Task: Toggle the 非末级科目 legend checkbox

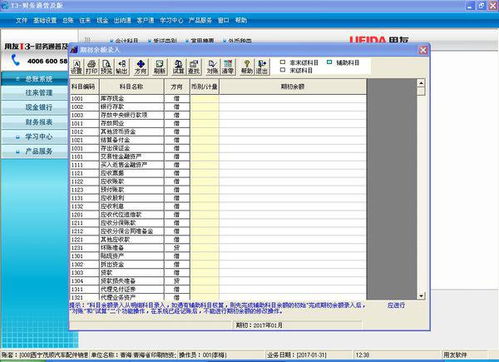Action: 283,62
